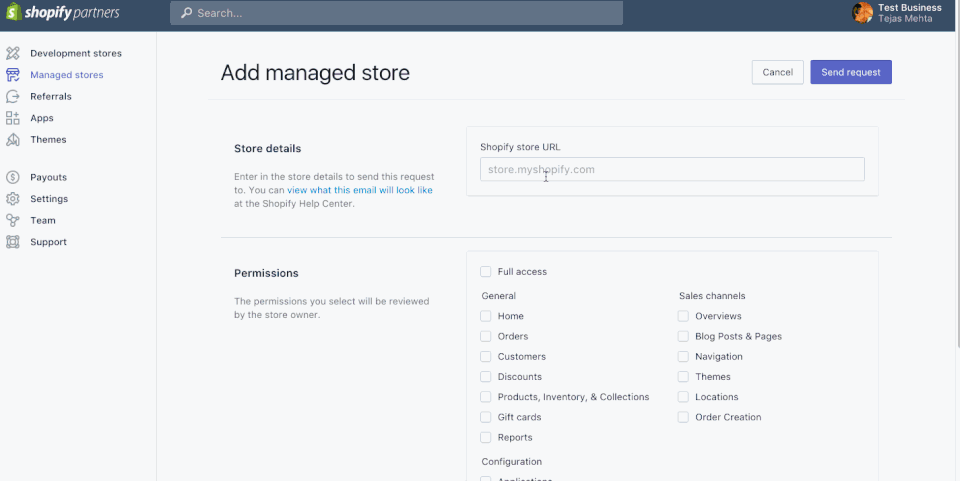Click the Shopify store URL field
The height and width of the screenshot is (481, 960).
(672, 170)
